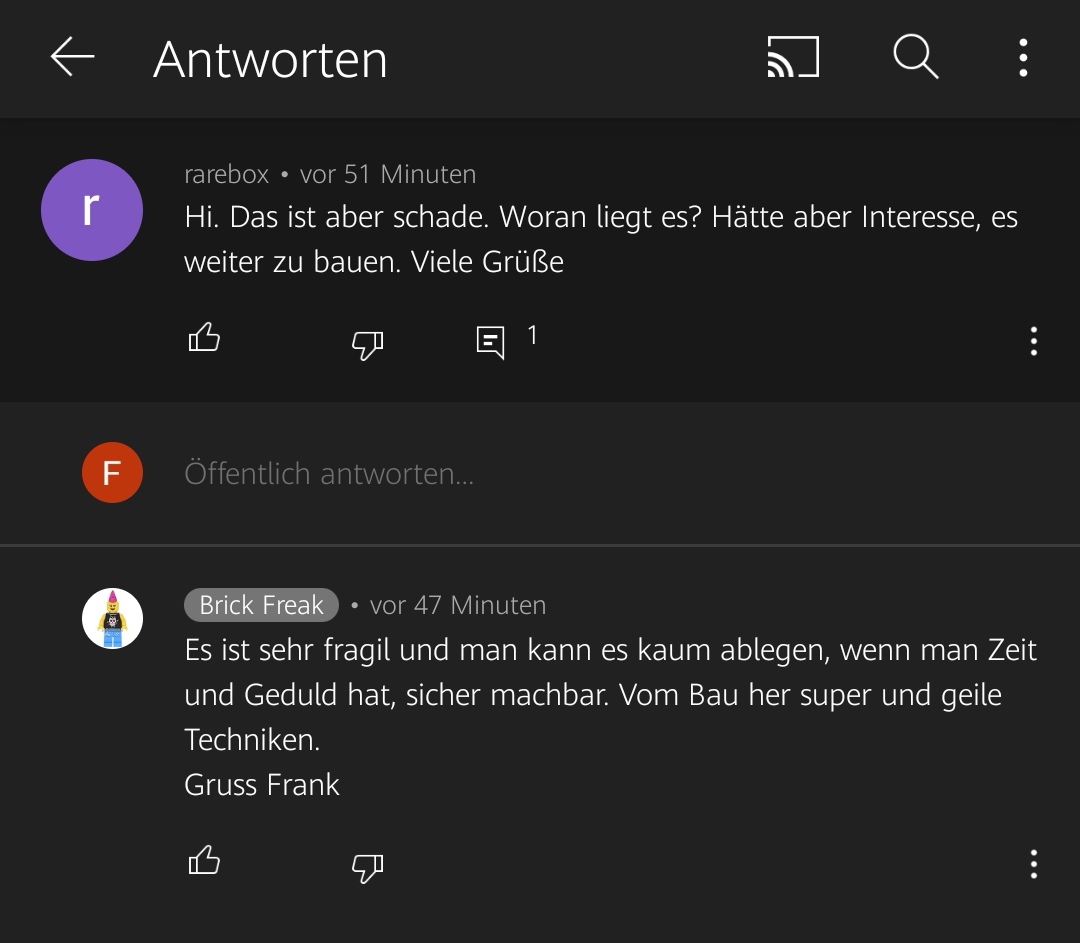Give Brick Freak's reply a thumbs up

204,860
